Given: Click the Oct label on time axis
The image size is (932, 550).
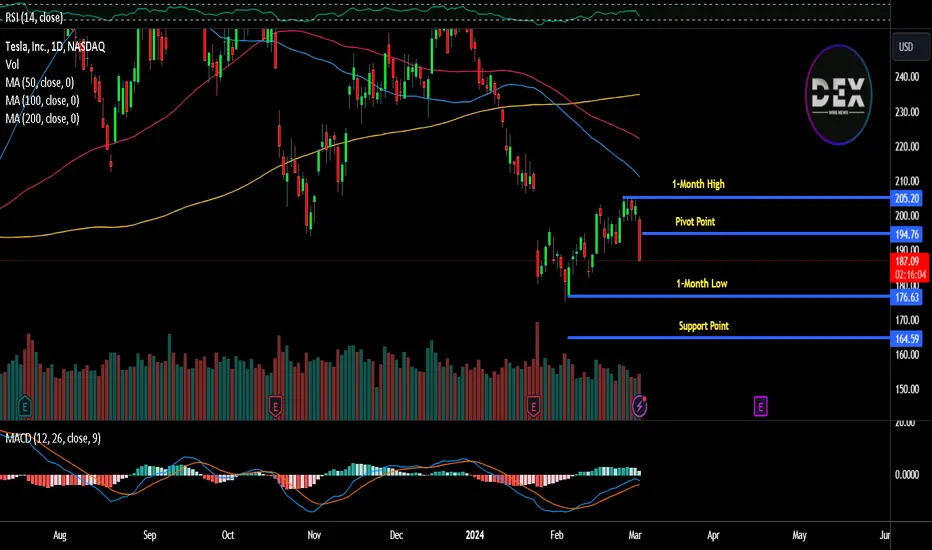Looking at the screenshot, I should pos(228,535).
